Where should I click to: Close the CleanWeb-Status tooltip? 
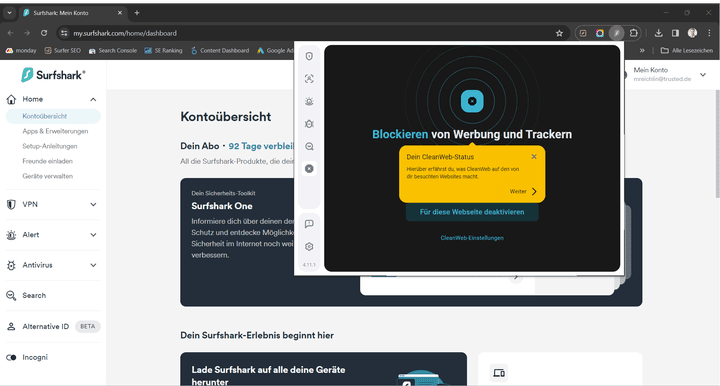pos(534,157)
